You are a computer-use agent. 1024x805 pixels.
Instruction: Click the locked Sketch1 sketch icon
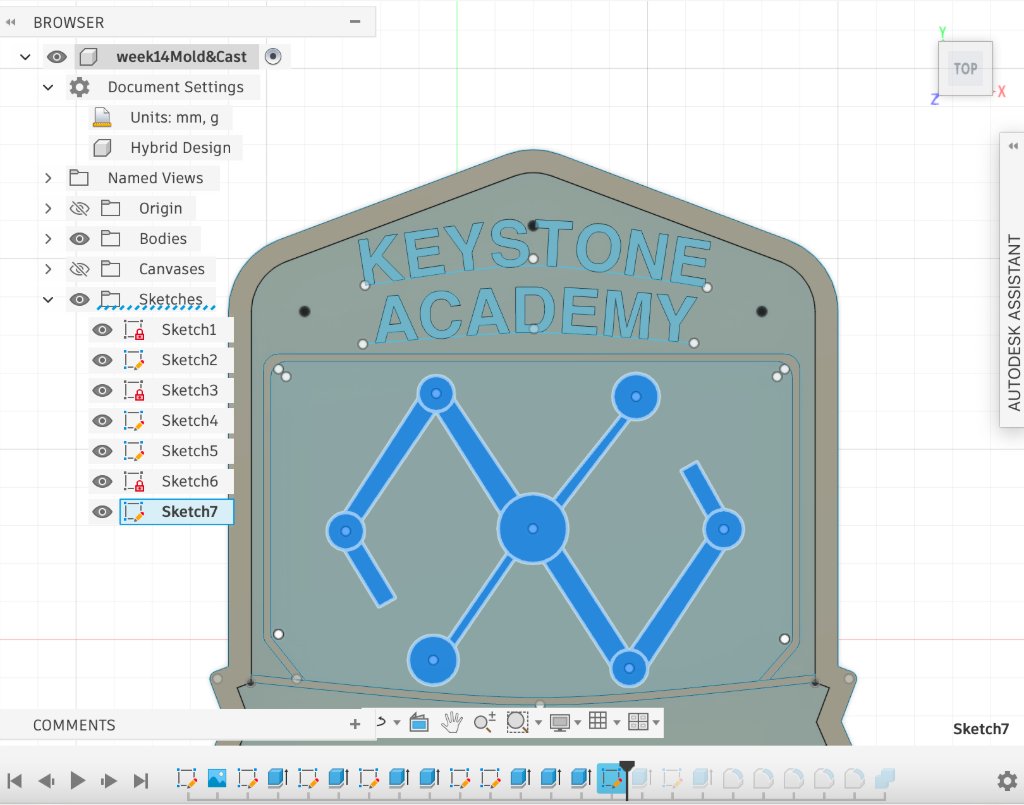tap(134, 330)
